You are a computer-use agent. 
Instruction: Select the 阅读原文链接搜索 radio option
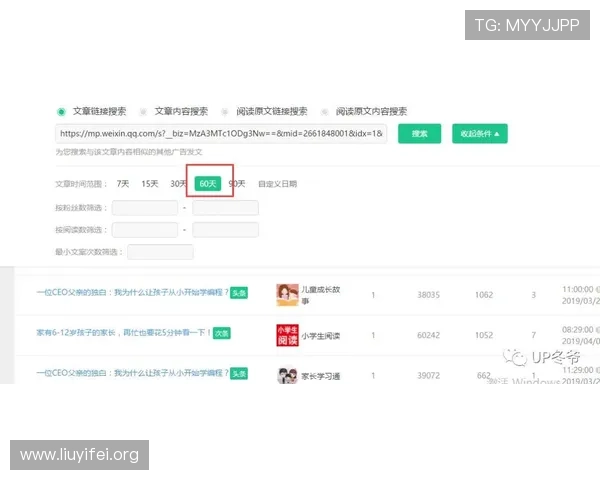(225, 112)
